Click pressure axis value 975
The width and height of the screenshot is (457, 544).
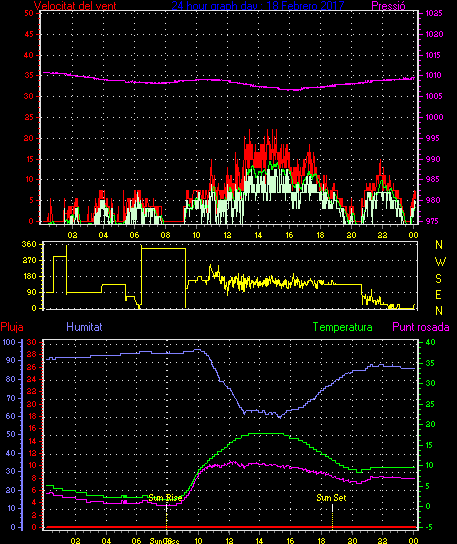[432, 221]
